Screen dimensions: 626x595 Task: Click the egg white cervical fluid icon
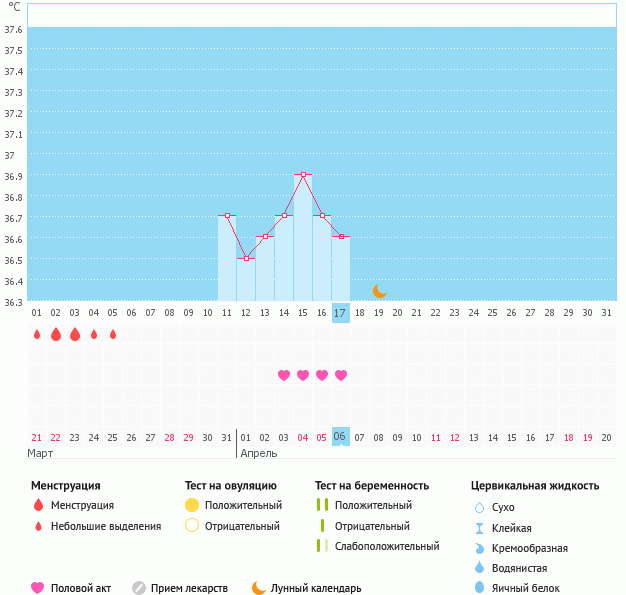coord(479,588)
